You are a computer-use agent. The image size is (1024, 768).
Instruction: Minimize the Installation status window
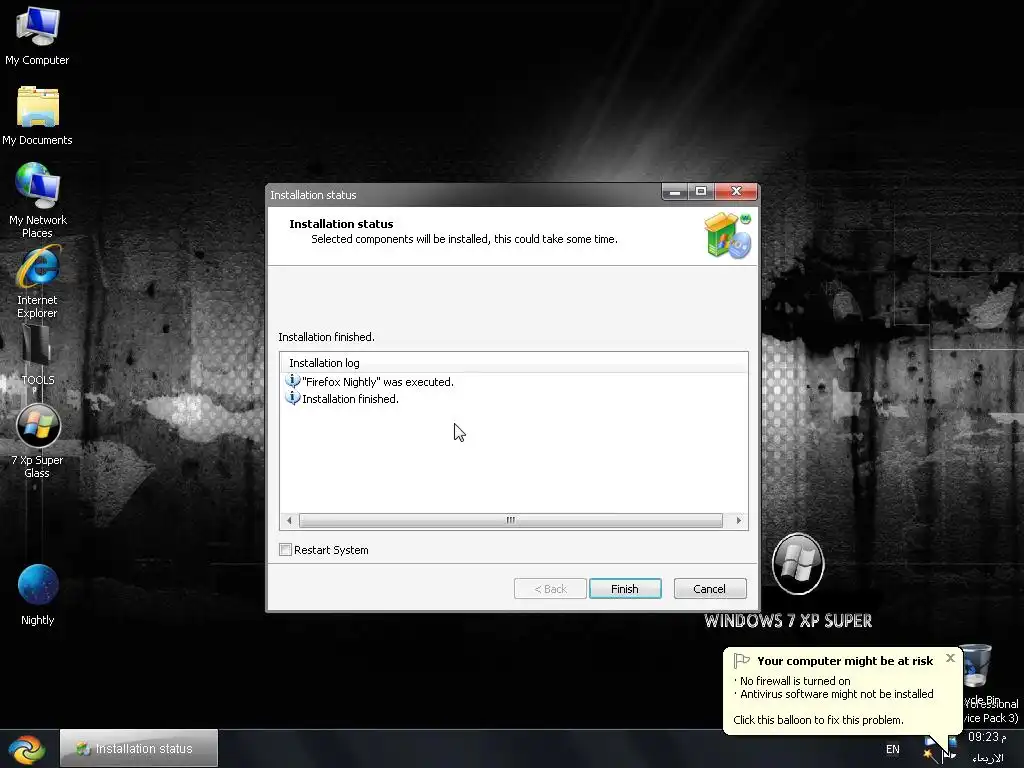pyautogui.click(x=675, y=192)
